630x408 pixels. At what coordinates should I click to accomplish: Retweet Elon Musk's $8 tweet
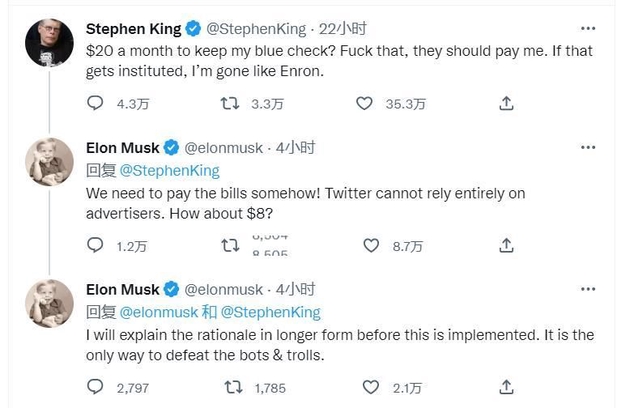click(x=230, y=245)
